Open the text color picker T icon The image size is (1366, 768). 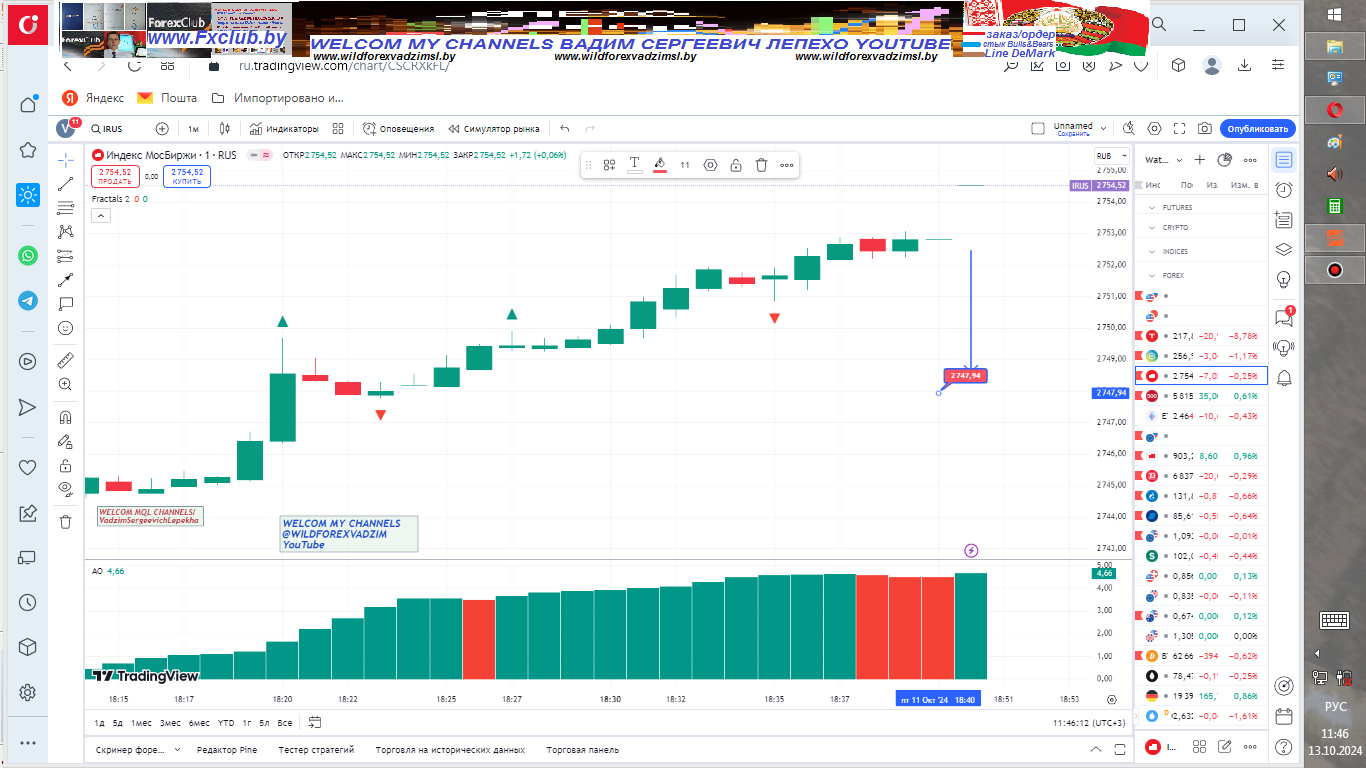pyautogui.click(x=634, y=165)
